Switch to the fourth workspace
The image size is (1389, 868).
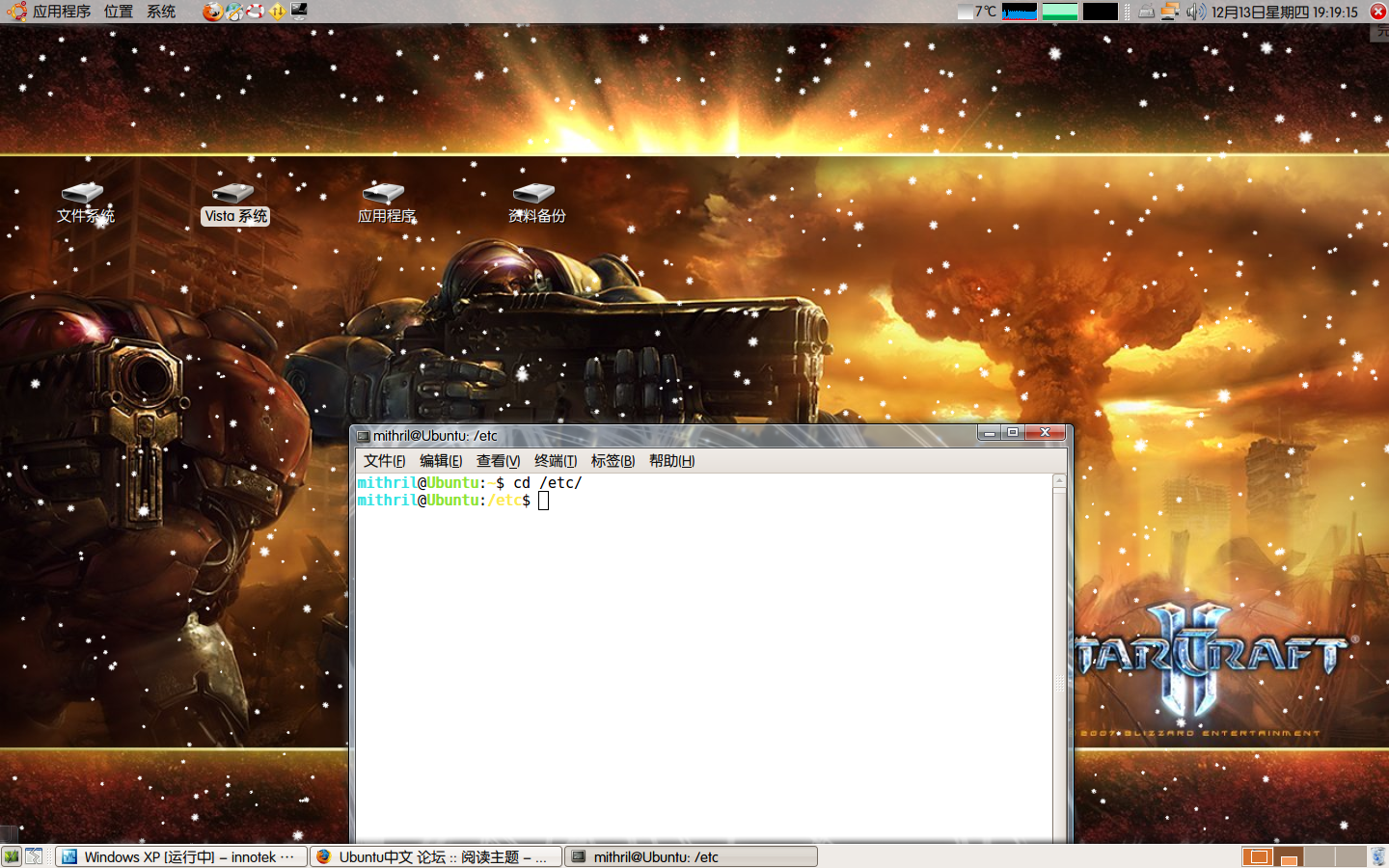tap(1350, 856)
